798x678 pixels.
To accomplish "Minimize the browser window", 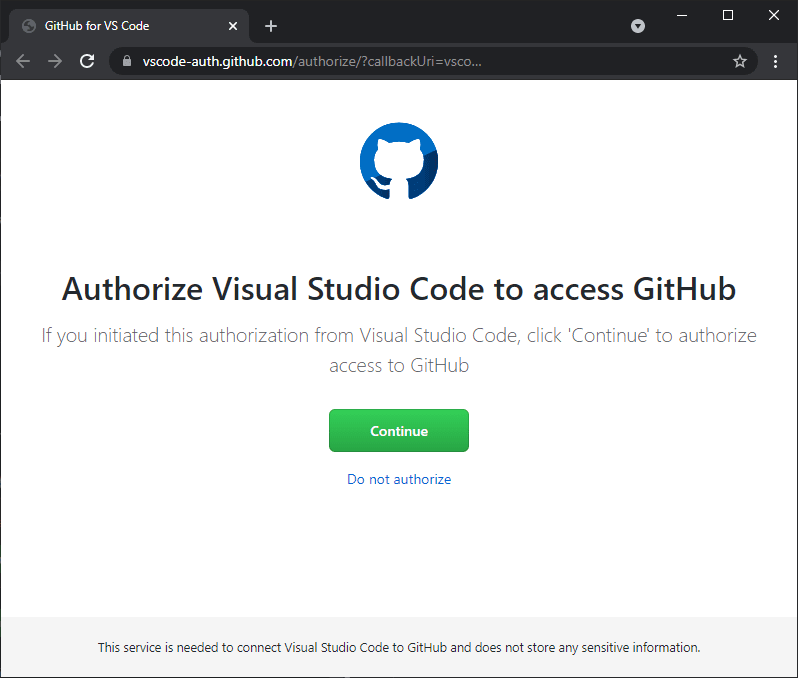I will click(x=682, y=15).
